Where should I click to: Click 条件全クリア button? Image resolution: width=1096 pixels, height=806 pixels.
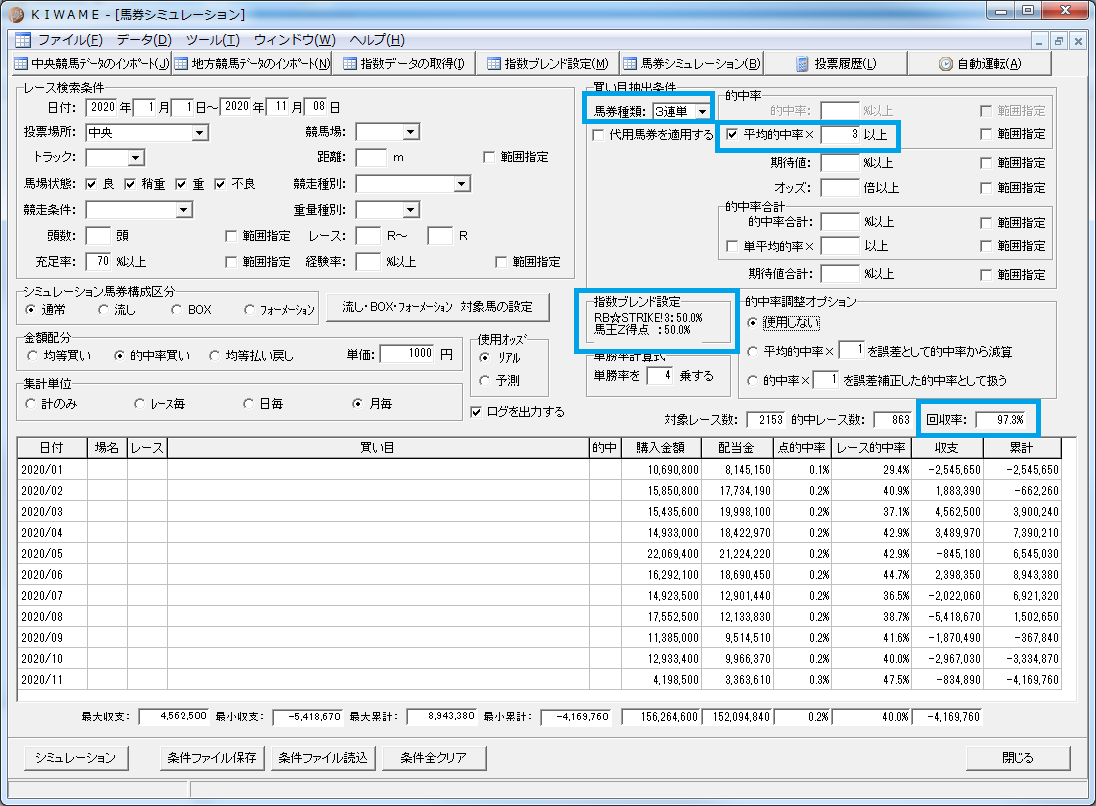pos(433,758)
